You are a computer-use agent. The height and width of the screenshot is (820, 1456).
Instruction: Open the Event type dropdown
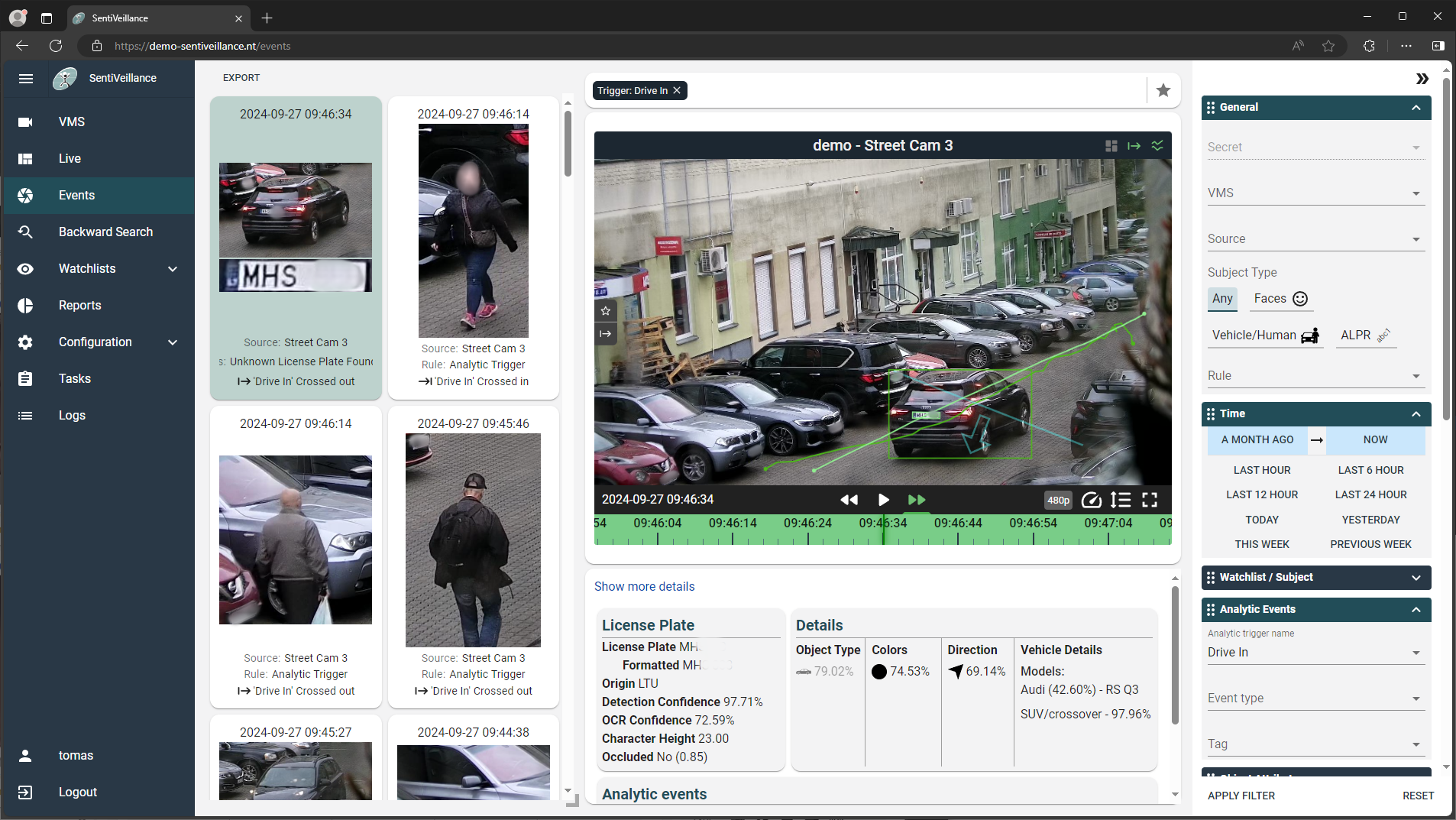1315,698
